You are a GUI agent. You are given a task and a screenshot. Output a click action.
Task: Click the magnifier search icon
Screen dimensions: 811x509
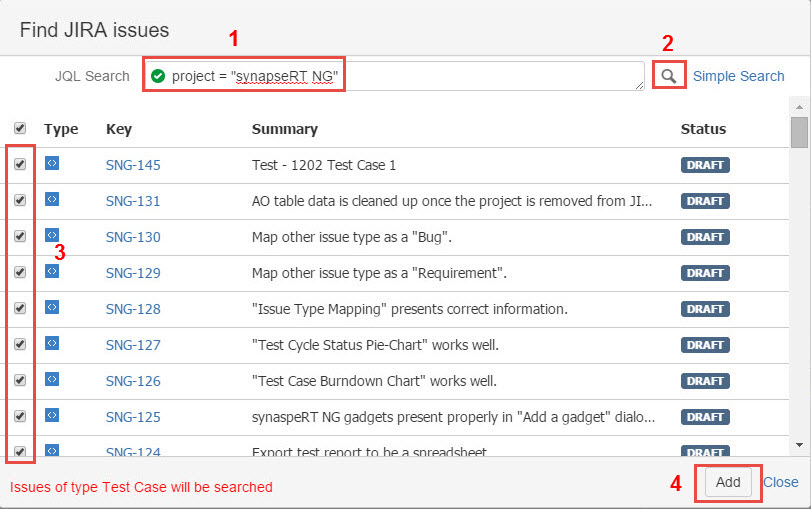669,75
